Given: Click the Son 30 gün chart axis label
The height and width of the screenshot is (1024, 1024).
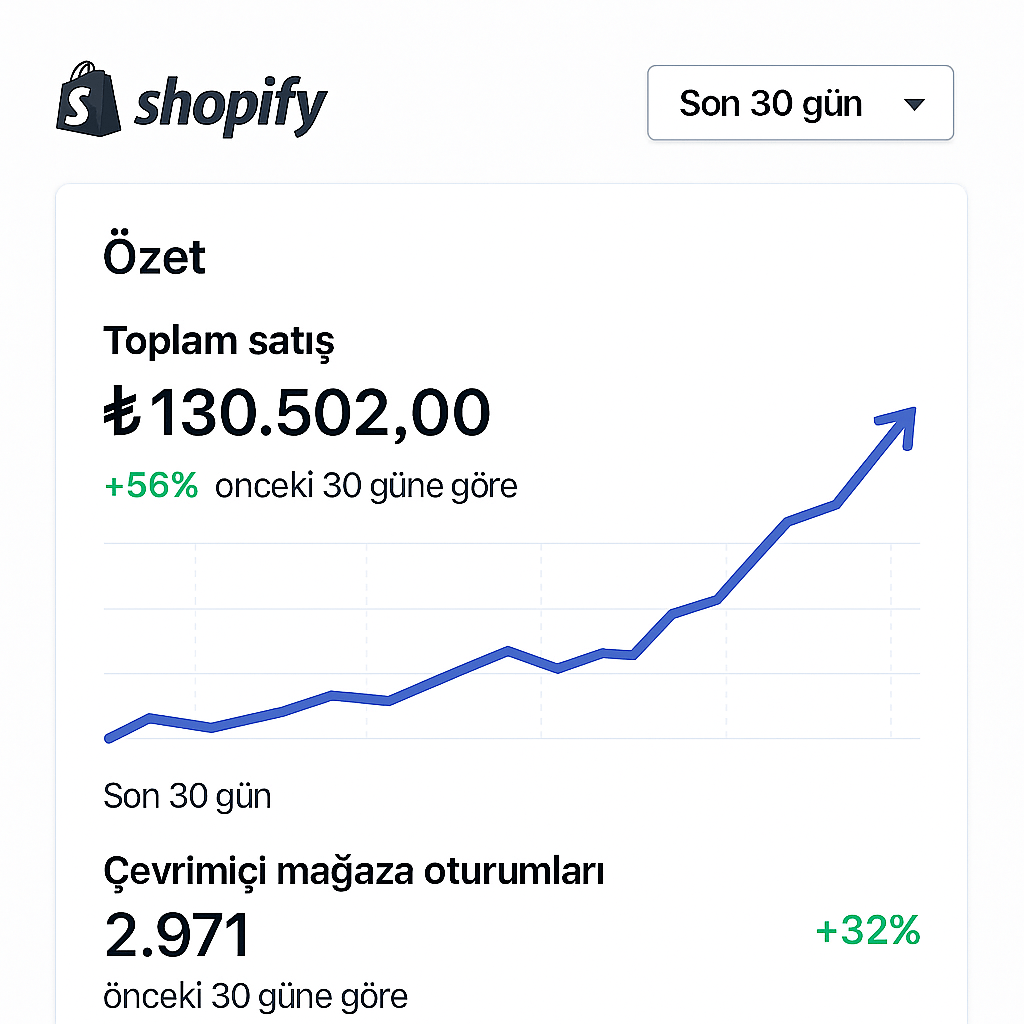Looking at the screenshot, I should pos(186,796).
